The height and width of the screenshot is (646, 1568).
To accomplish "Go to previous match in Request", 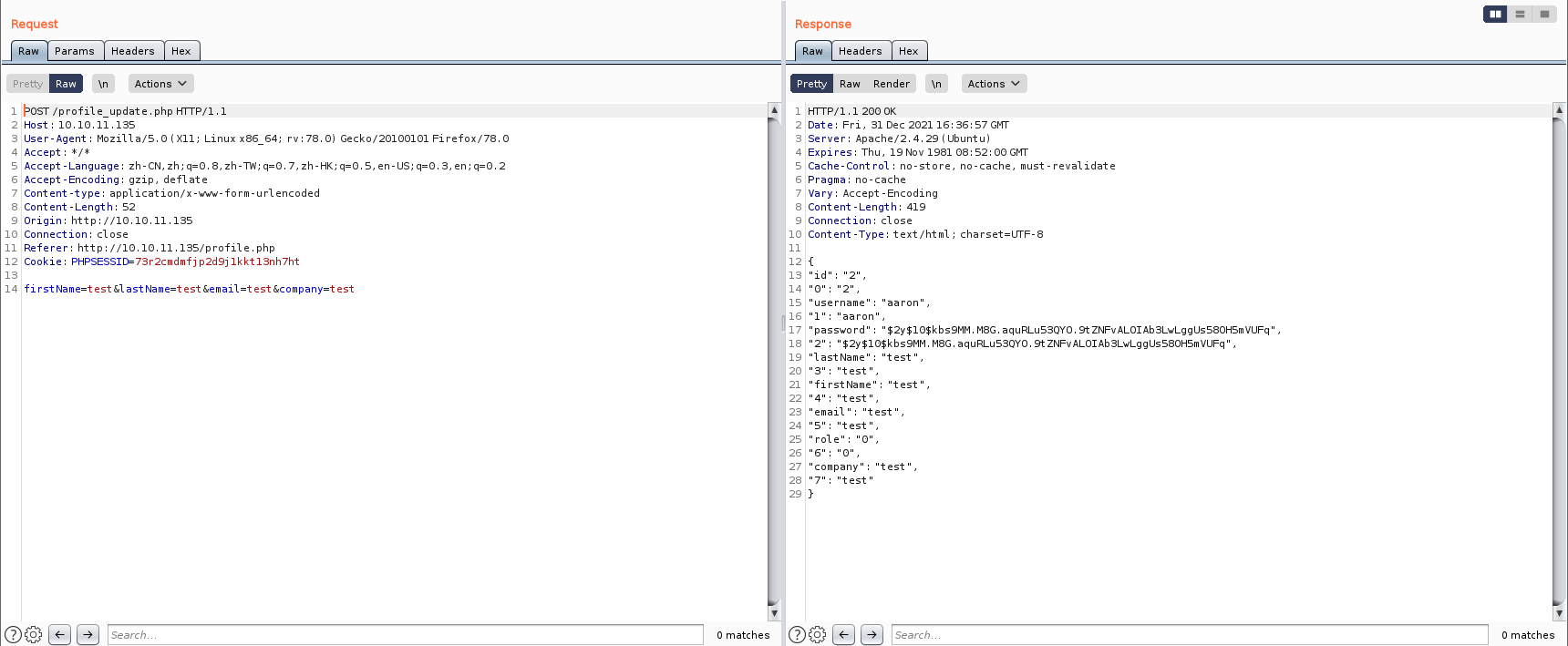I will (60, 635).
